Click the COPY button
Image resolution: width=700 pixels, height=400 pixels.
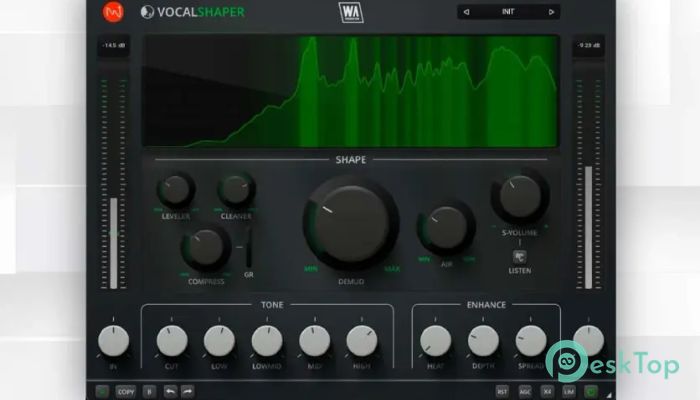click(126, 391)
